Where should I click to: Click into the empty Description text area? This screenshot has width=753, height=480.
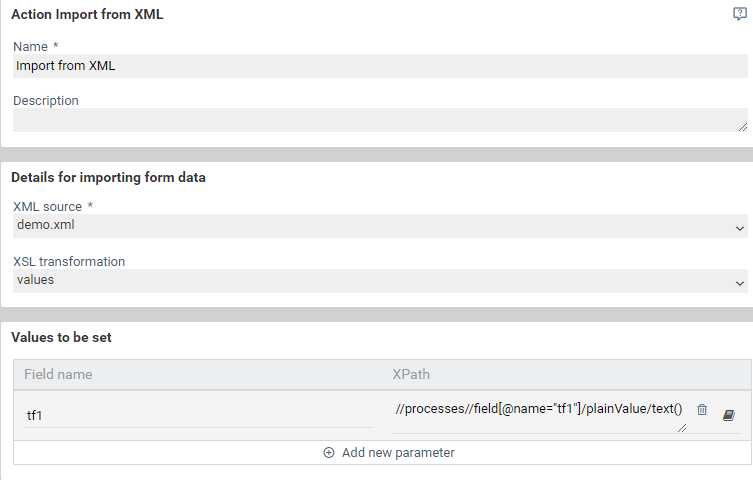pos(380,120)
